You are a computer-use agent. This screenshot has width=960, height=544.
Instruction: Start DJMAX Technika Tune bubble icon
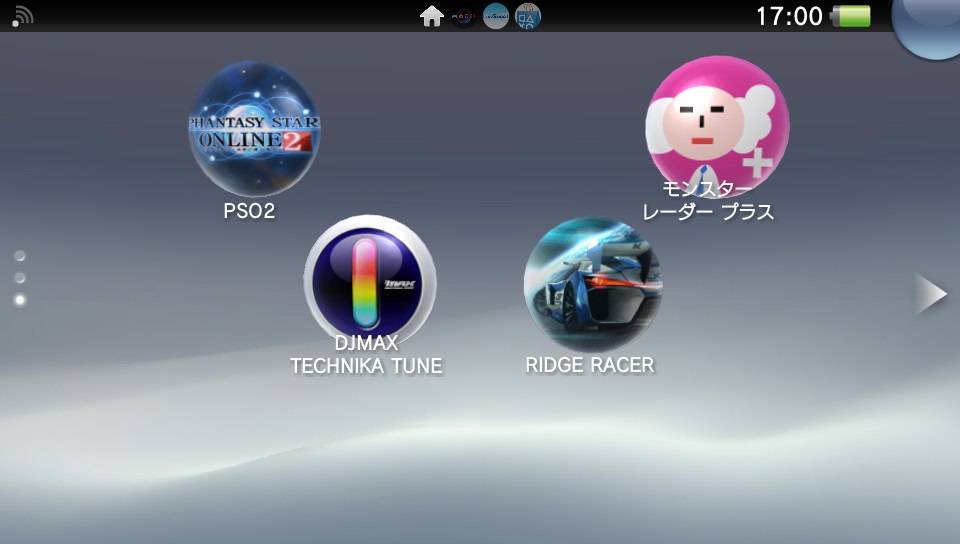tap(370, 282)
